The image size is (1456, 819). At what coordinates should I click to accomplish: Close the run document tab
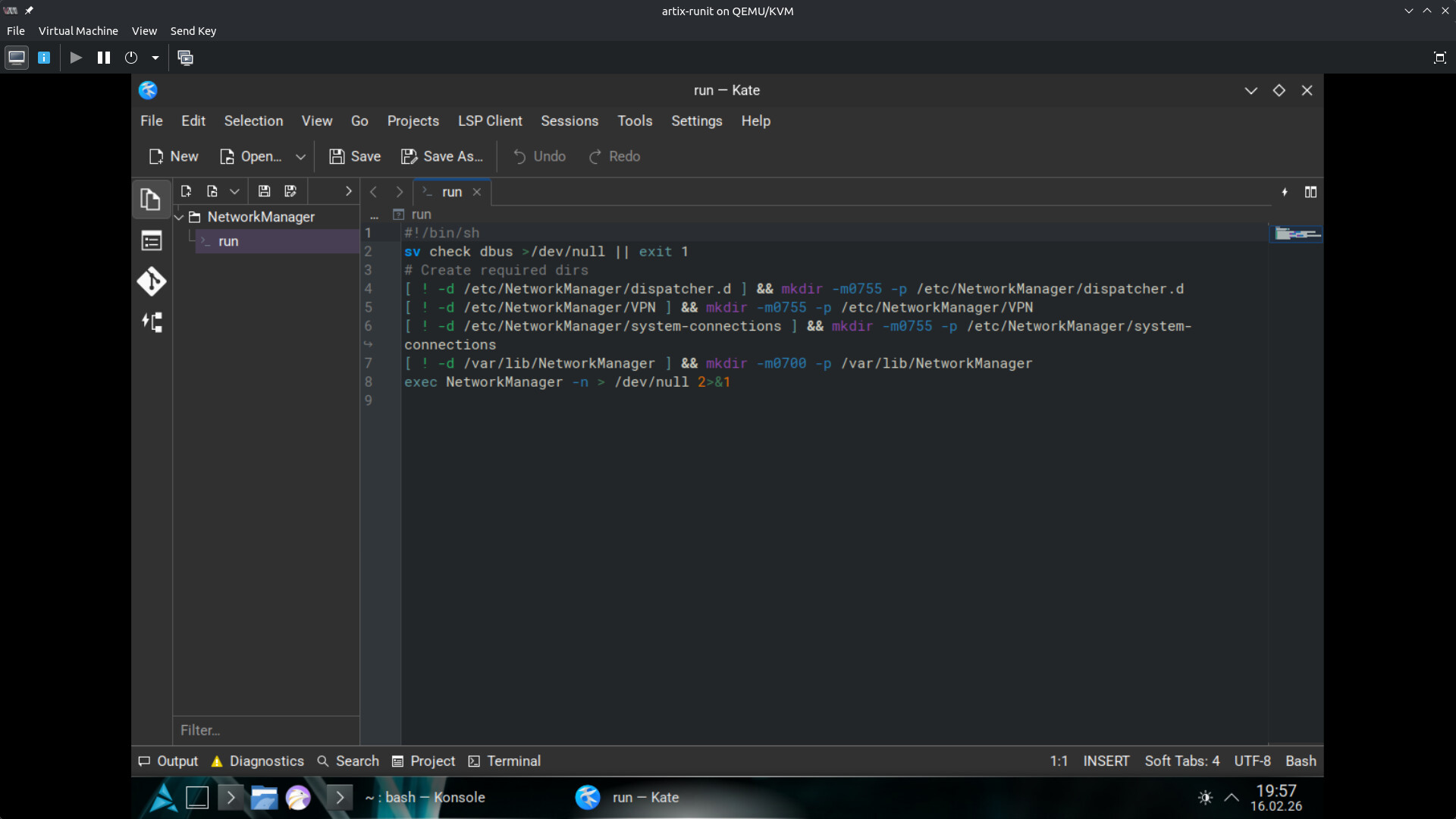477,192
